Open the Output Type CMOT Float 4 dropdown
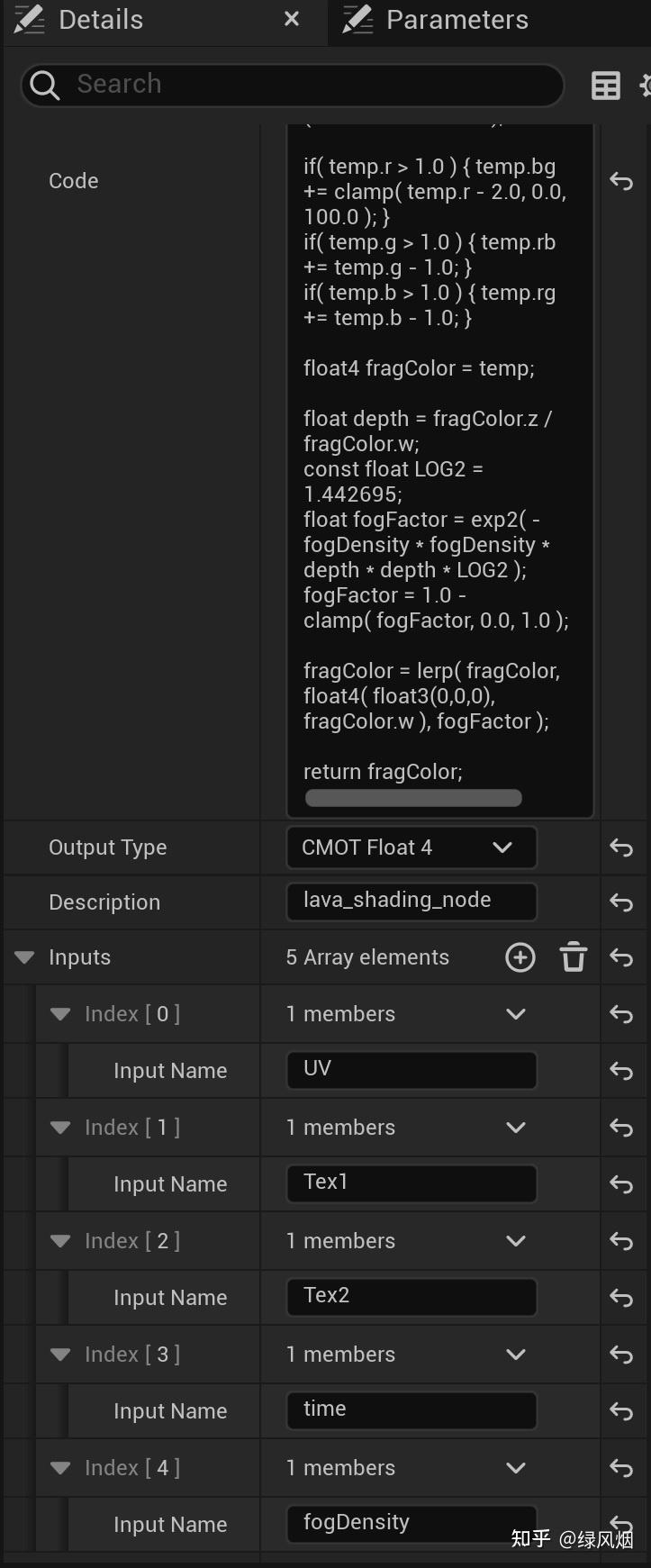The width and height of the screenshot is (651, 1568). pos(411,847)
